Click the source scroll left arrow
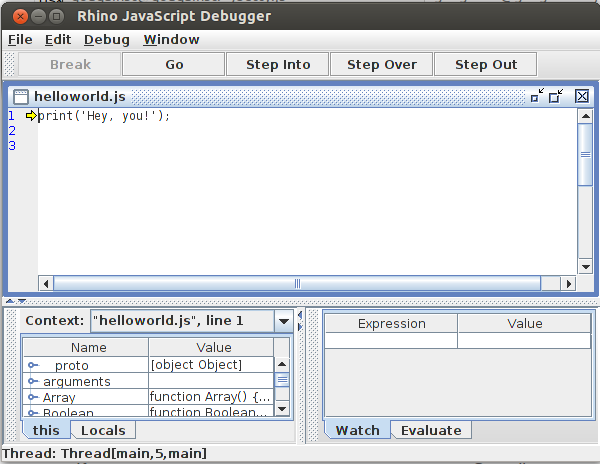The width and height of the screenshot is (600, 464). click(x=46, y=284)
